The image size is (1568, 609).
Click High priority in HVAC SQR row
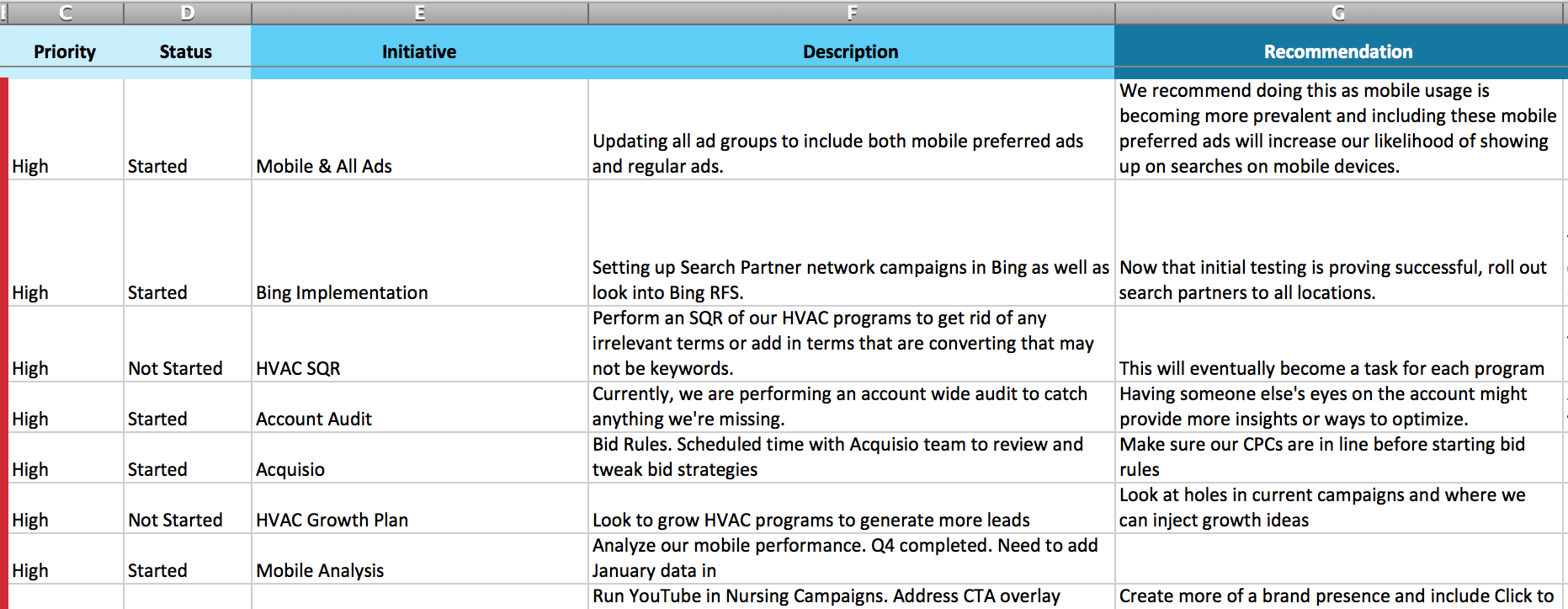[x=66, y=344]
